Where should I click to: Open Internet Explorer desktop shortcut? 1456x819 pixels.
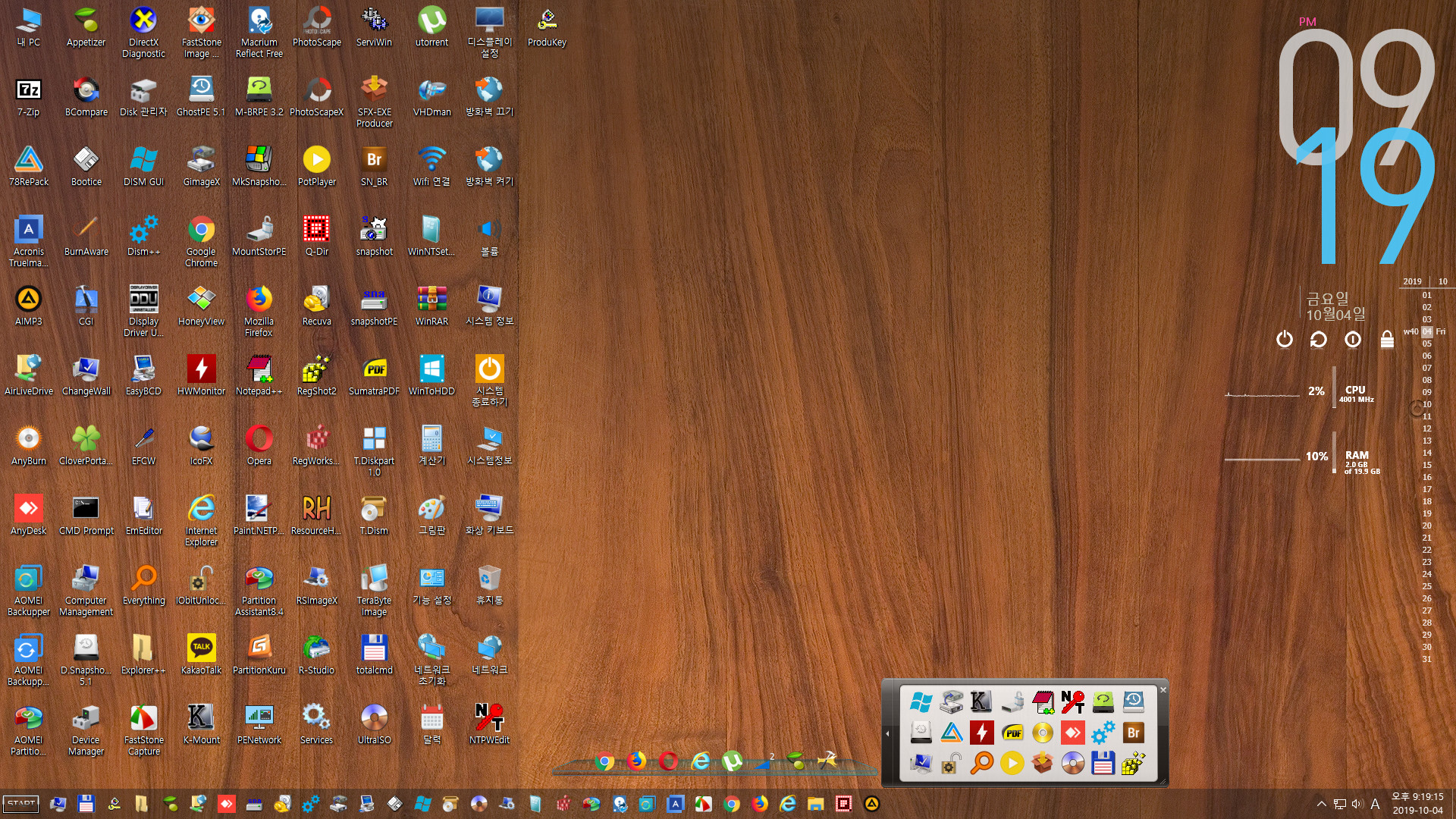click(201, 520)
